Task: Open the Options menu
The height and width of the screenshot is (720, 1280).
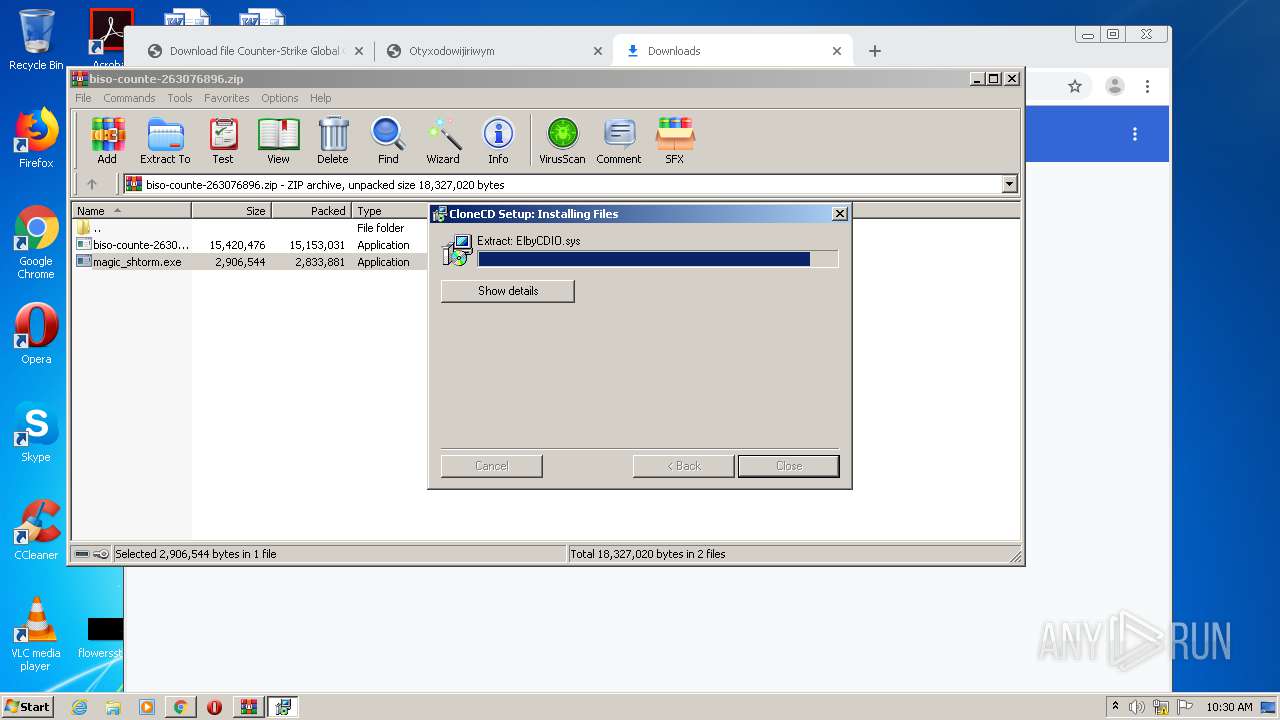Action: [x=280, y=98]
